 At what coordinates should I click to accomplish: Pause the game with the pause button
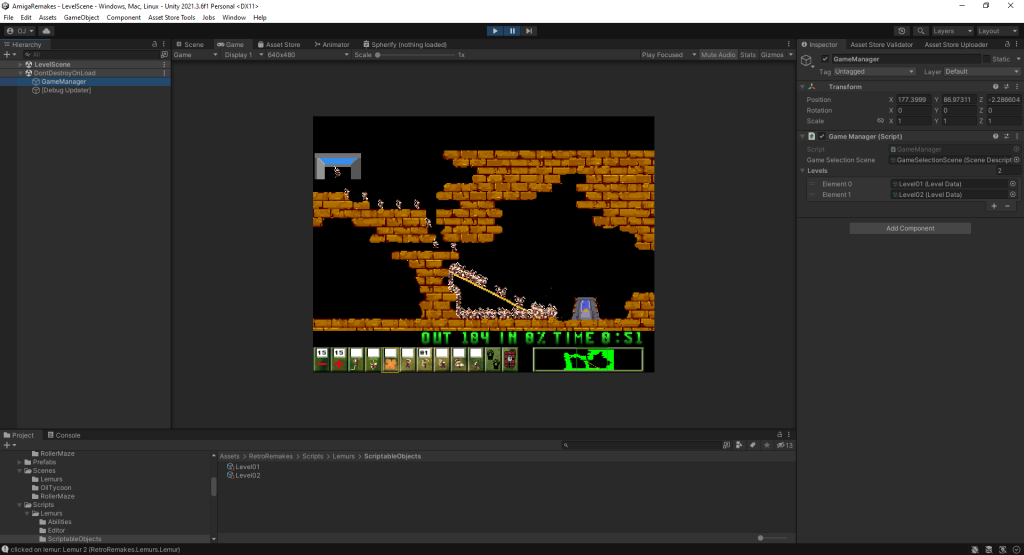(512, 31)
